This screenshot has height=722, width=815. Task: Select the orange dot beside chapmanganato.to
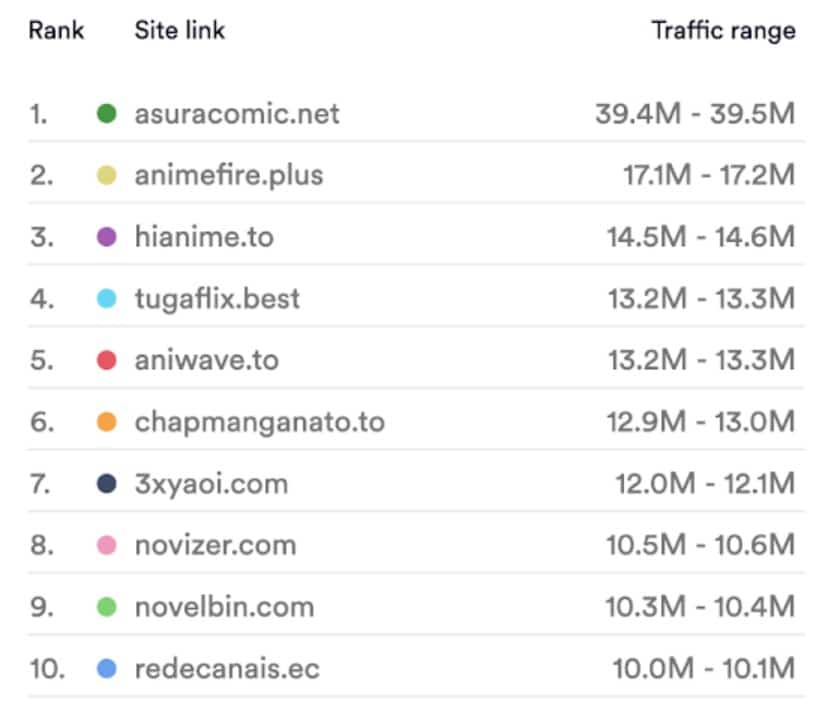[x=107, y=422]
